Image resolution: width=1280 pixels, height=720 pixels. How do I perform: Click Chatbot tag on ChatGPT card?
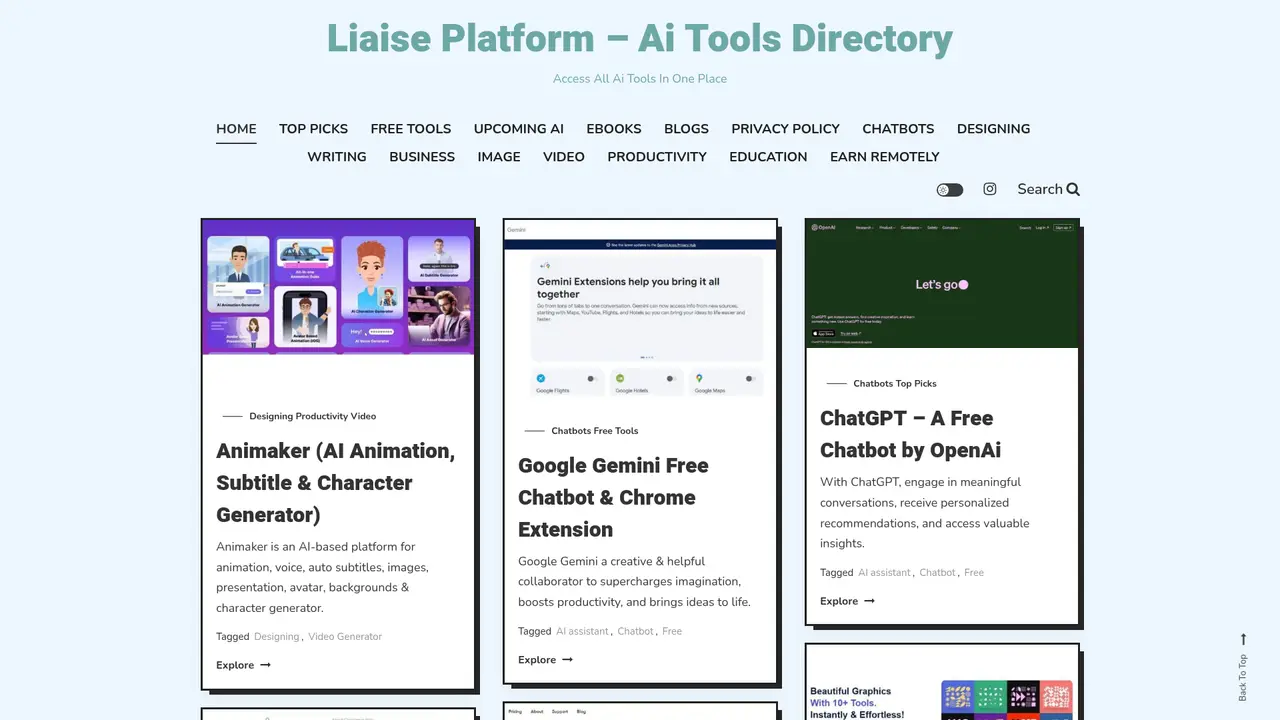tap(938, 573)
